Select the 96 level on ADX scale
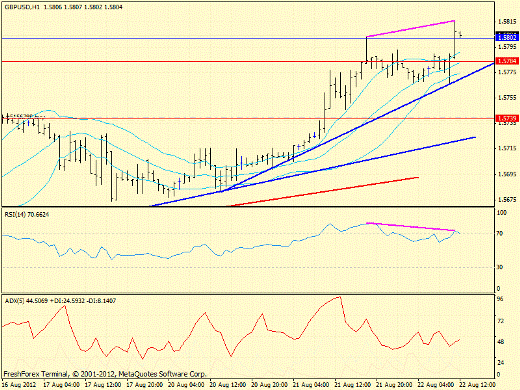 (500, 299)
